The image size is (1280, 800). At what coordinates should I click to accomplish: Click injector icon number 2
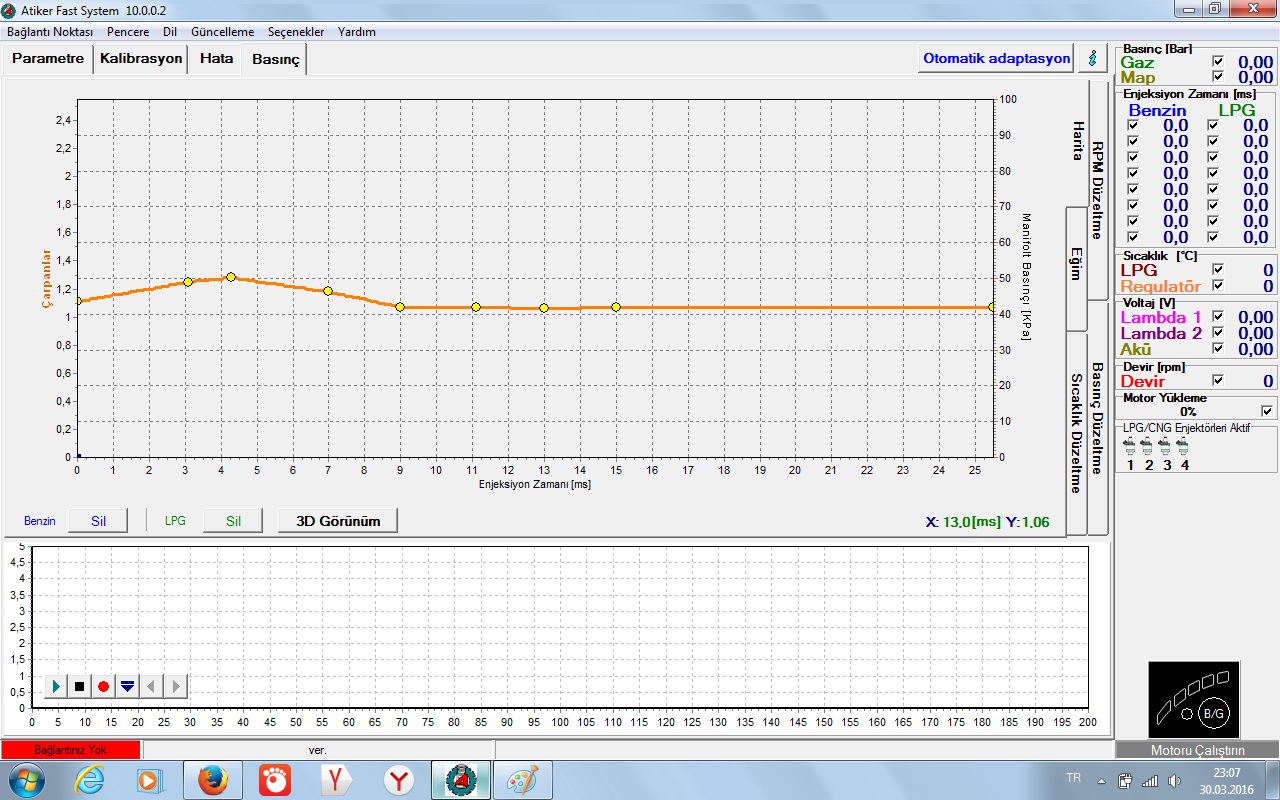click(x=1148, y=446)
